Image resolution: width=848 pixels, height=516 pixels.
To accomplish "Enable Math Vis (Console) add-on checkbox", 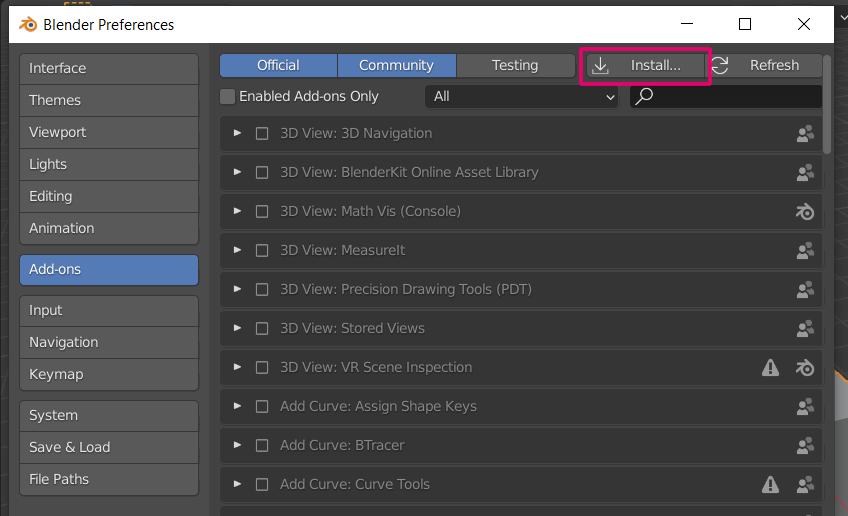I will pos(262,211).
